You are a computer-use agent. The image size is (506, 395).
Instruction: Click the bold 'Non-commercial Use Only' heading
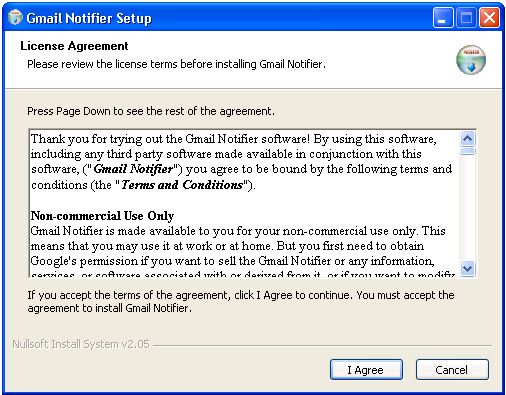102,216
